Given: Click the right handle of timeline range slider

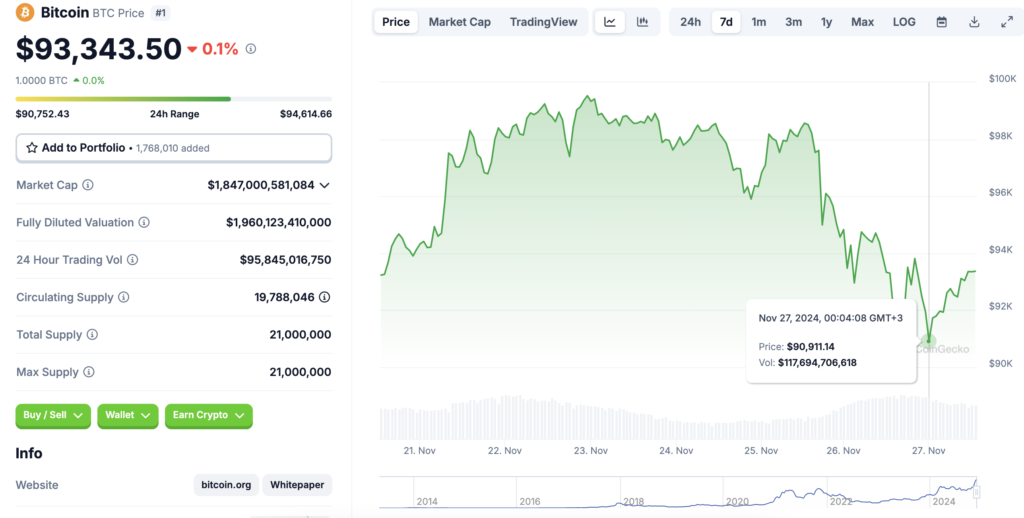Looking at the screenshot, I should coord(976,492).
